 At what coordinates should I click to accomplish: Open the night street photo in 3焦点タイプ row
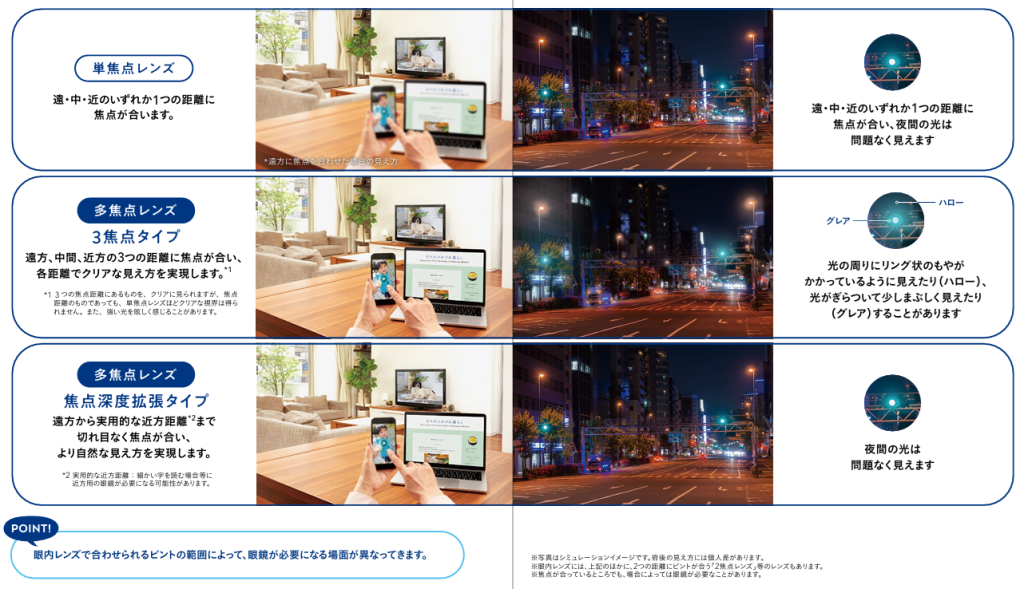click(642, 257)
